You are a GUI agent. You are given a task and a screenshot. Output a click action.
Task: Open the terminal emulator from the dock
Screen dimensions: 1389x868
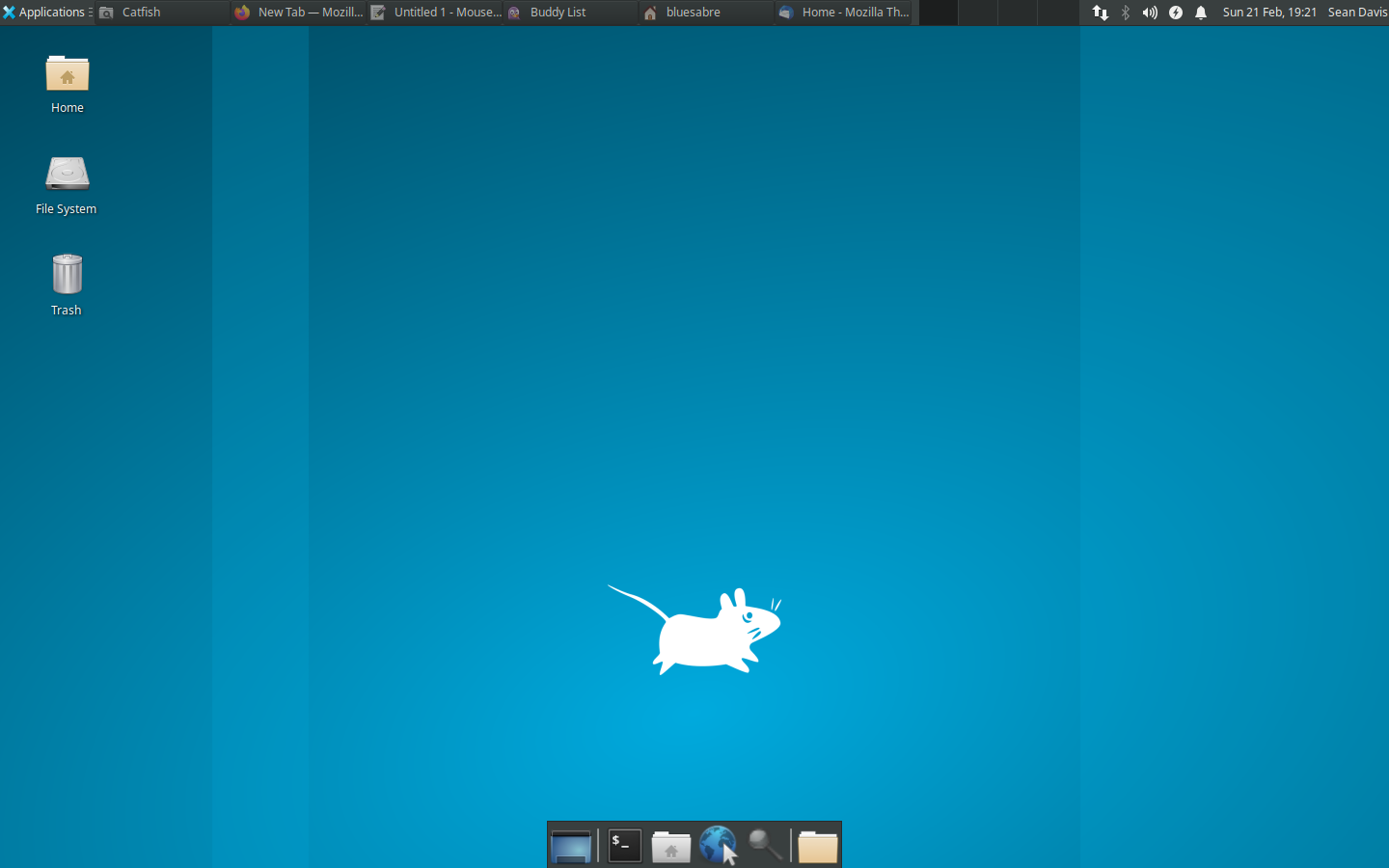click(x=623, y=845)
